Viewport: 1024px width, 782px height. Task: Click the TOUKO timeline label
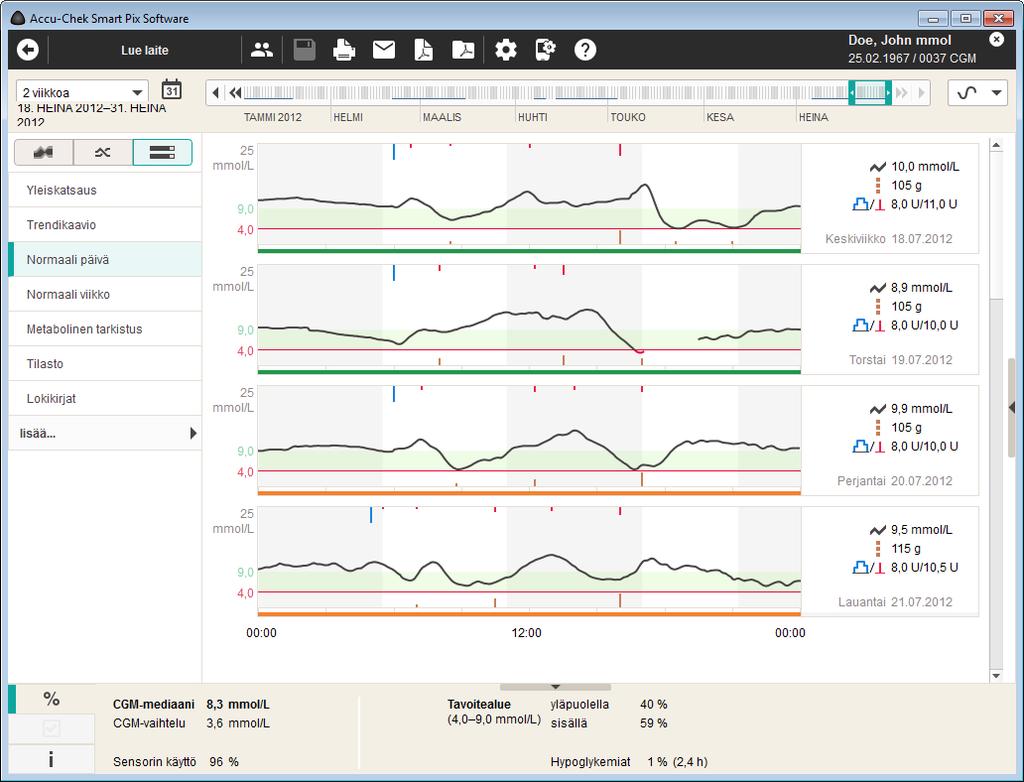(x=628, y=117)
